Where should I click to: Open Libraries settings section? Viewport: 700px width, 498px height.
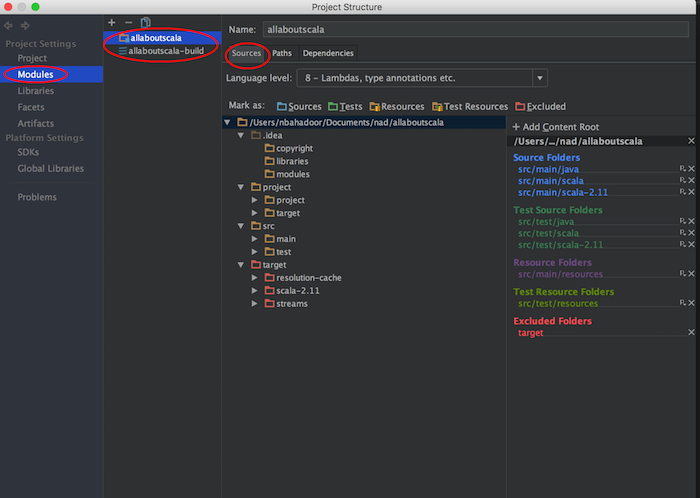36,91
